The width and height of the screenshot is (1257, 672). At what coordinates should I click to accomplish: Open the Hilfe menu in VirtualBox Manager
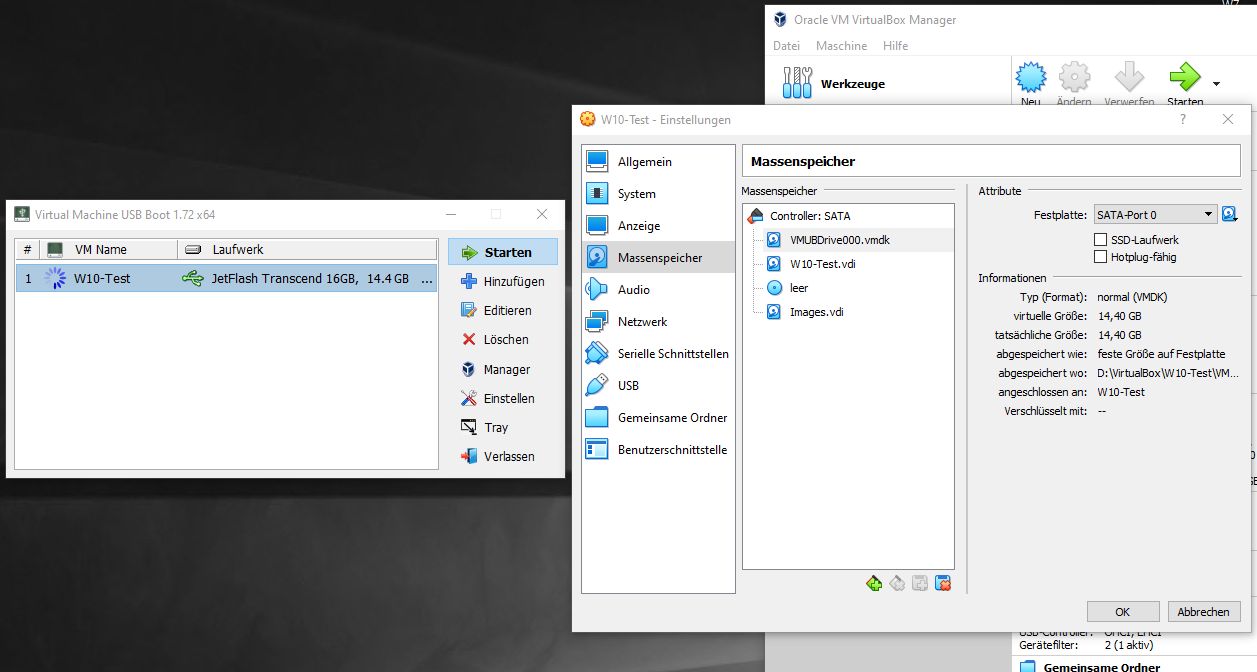coord(895,46)
